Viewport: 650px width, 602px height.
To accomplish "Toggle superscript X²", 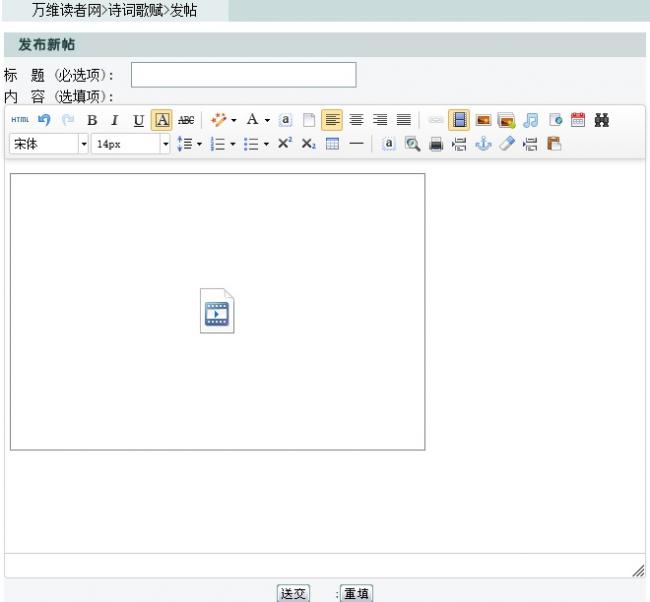I will tap(285, 143).
